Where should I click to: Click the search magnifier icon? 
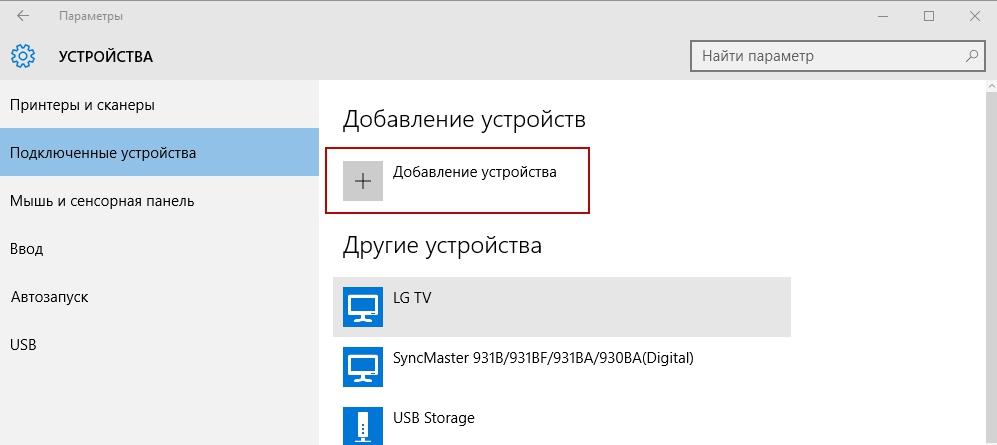(x=970, y=56)
